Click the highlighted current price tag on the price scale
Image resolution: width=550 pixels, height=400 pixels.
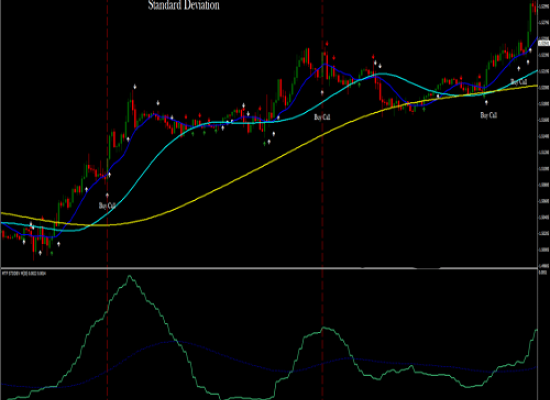[x=543, y=43]
